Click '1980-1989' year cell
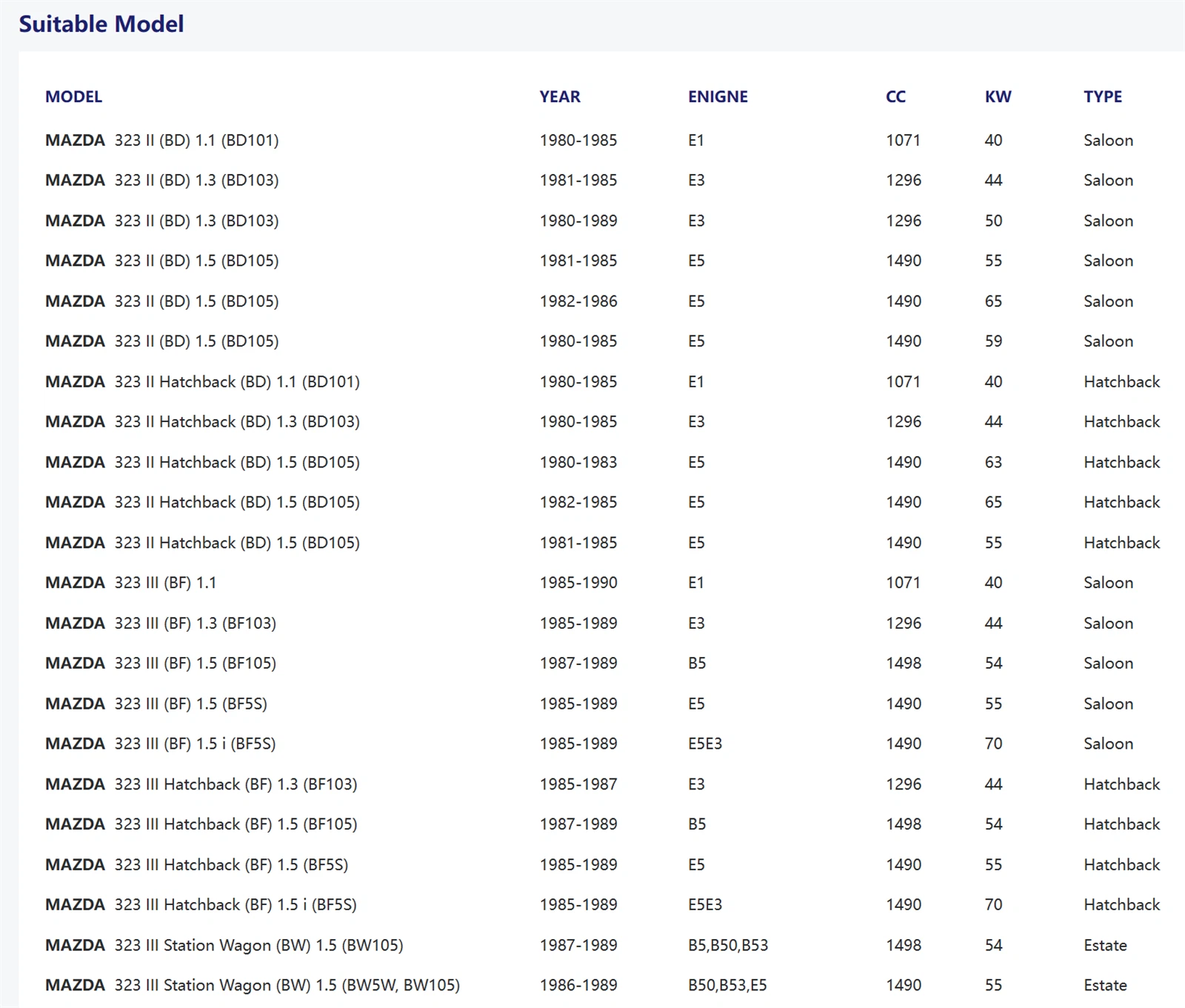The image size is (1185, 1008). (x=578, y=221)
